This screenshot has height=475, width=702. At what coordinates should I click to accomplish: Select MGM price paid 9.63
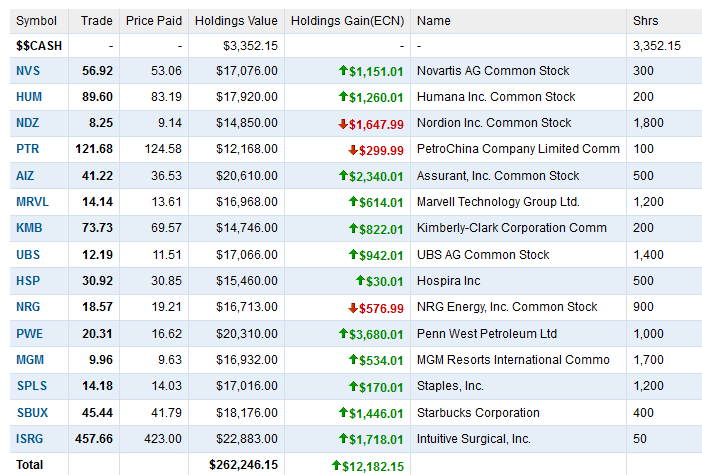(170, 359)
